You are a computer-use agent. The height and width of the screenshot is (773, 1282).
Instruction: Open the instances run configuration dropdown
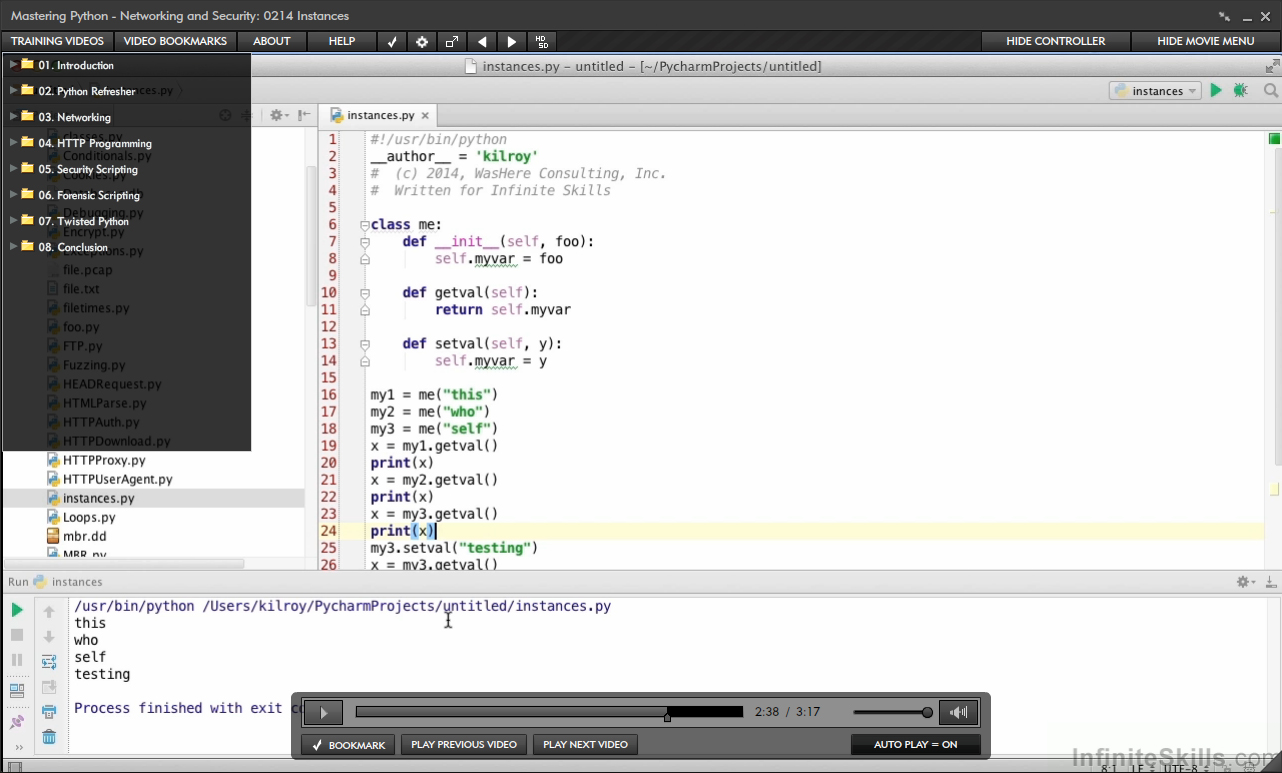click(1155, 91)
